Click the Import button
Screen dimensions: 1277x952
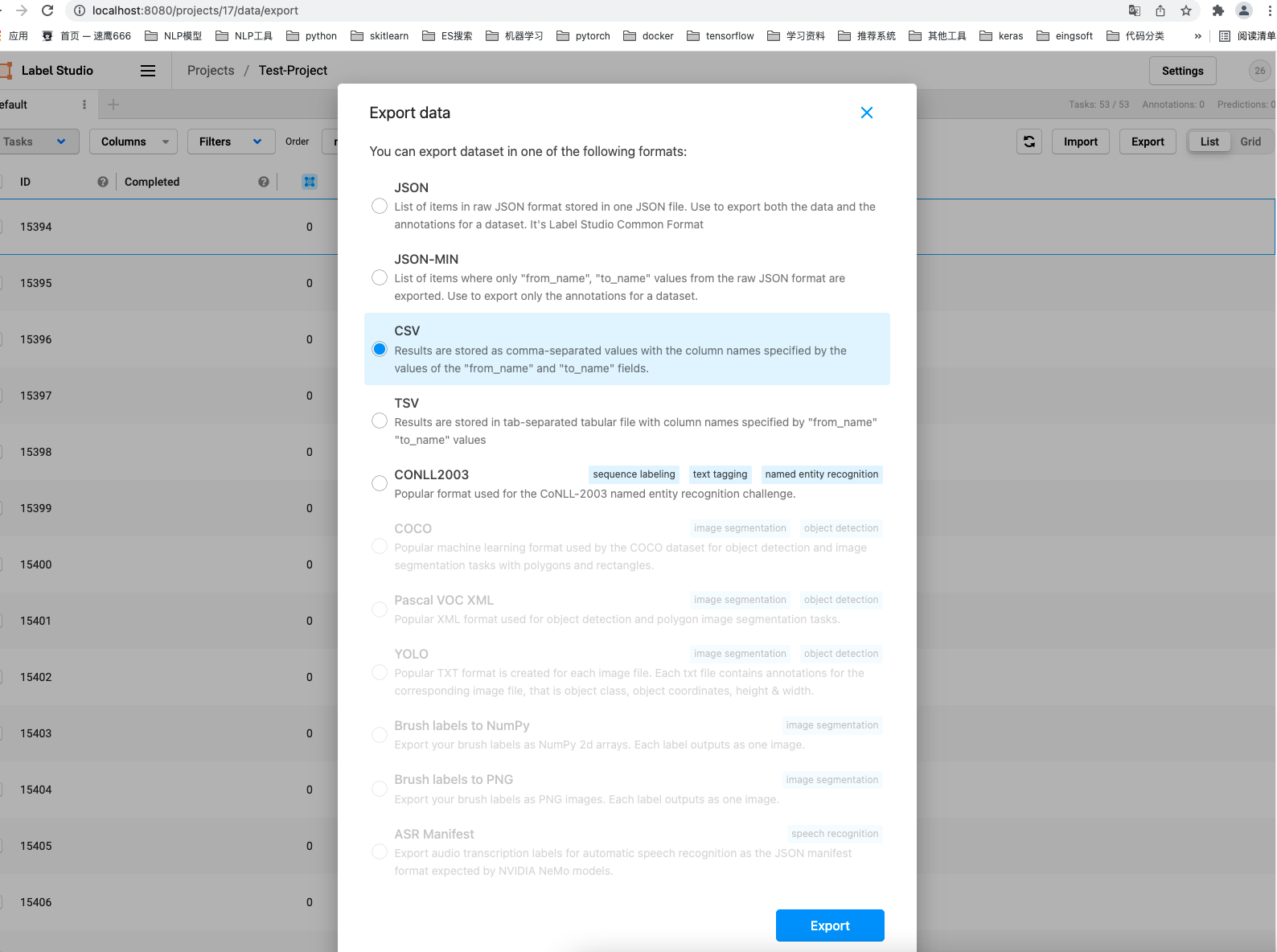[x=1081, y=142]
